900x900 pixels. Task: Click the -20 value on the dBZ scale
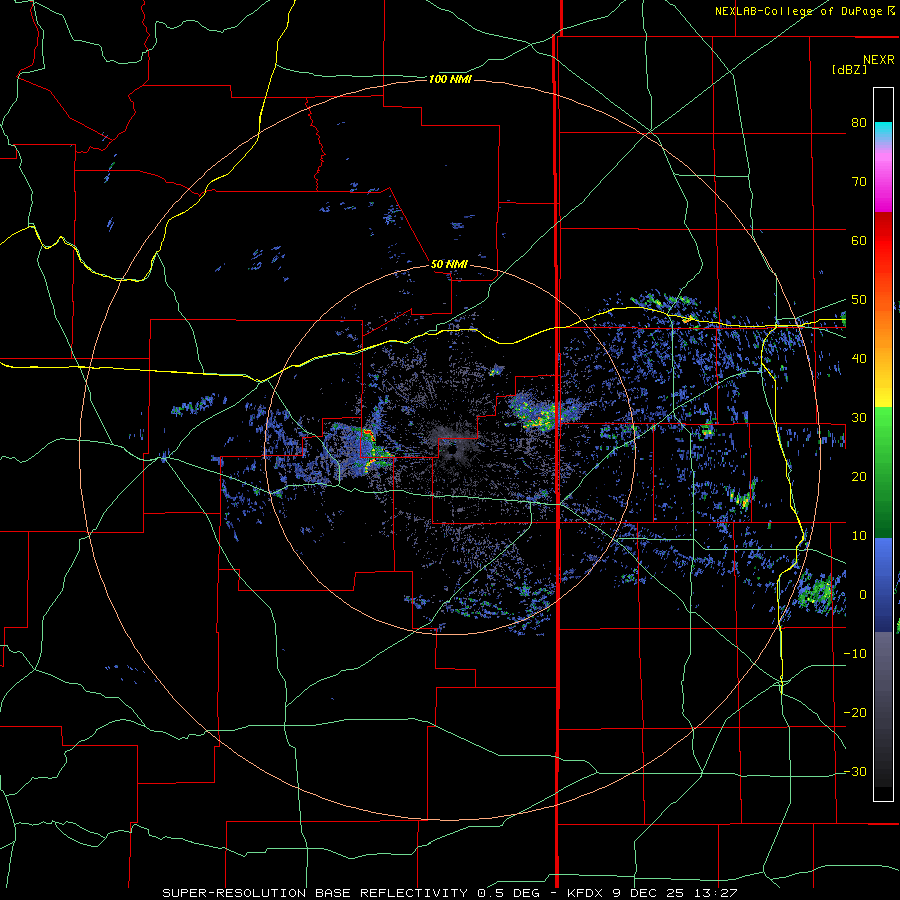tap(855, 712)
